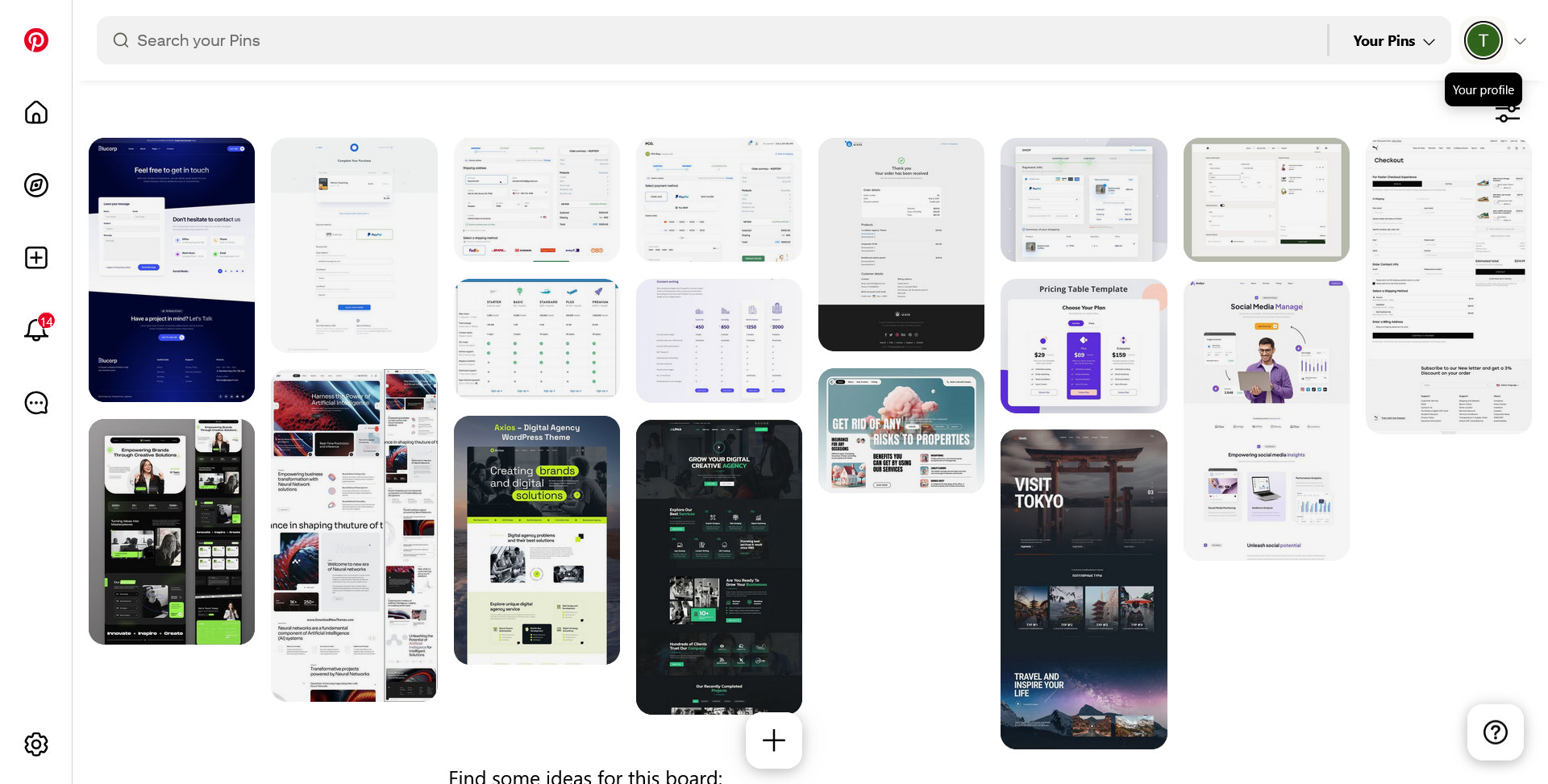Open notifications bell with 14 badge
Viewport: 1548px width, 784px height.
[36, 330]
